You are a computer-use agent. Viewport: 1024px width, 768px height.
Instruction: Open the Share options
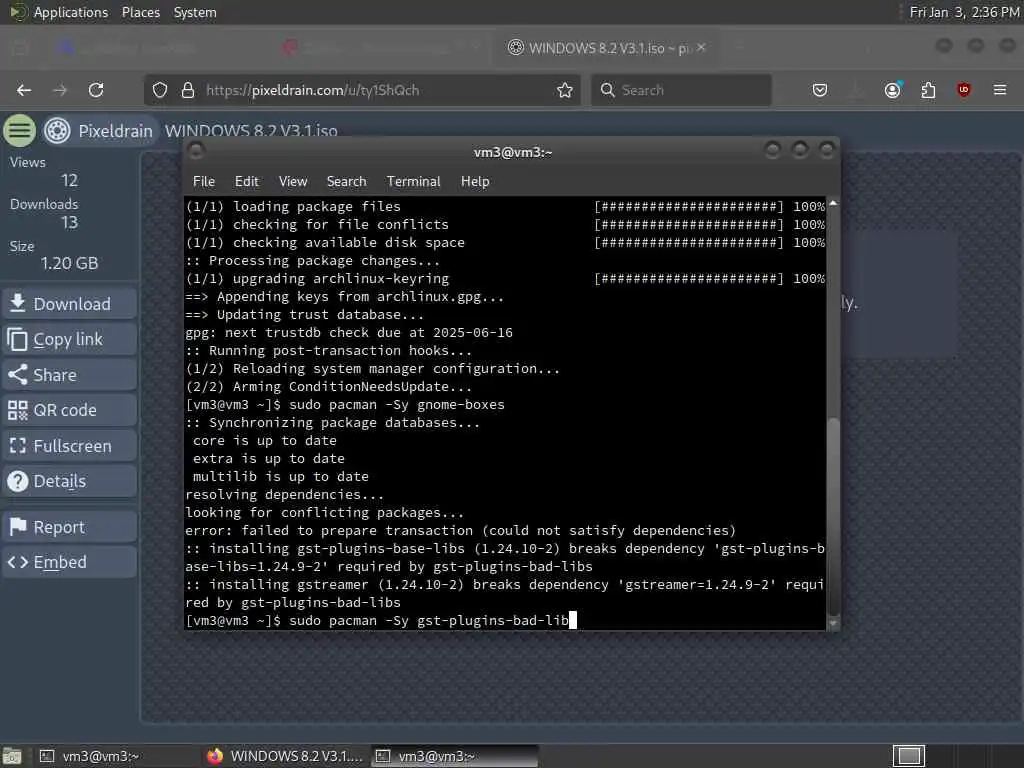pyautogui.click(x=69, y=375)
